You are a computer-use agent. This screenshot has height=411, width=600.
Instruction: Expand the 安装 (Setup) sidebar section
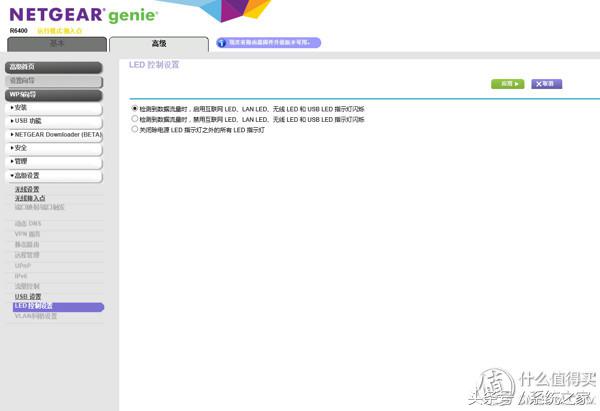point(54,108)
